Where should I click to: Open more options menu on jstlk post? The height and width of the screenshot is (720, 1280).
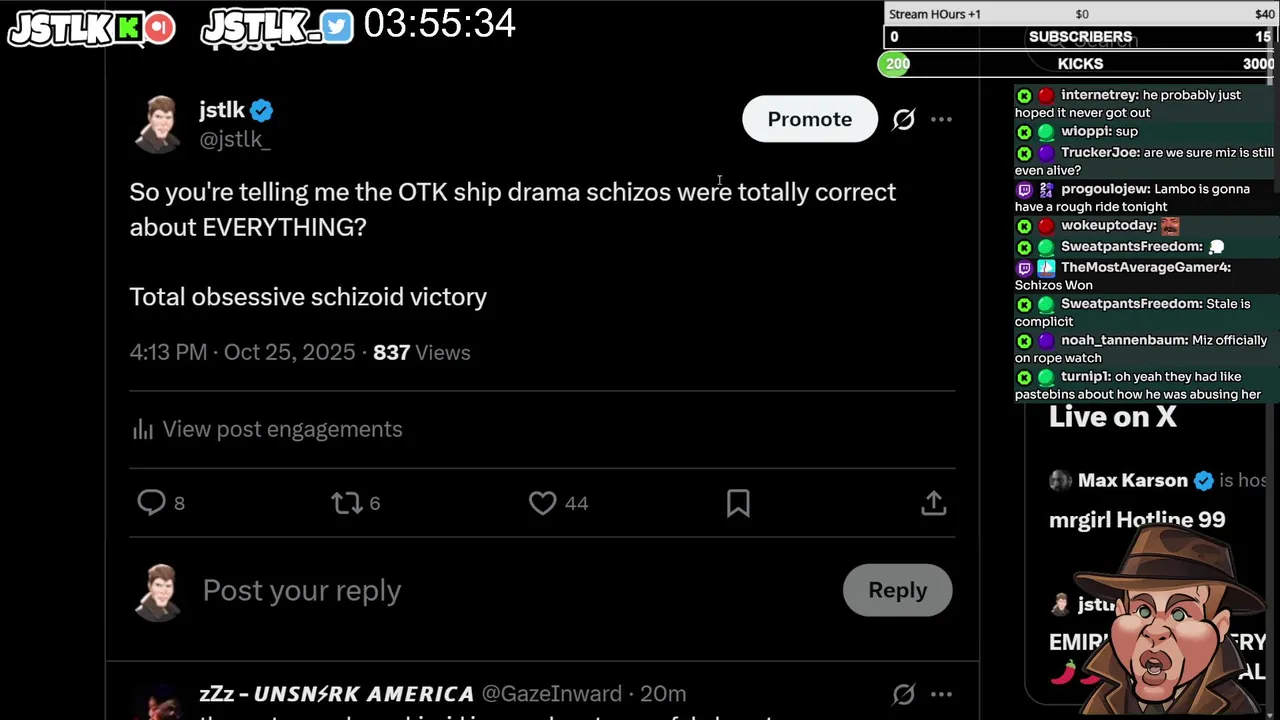941,119
